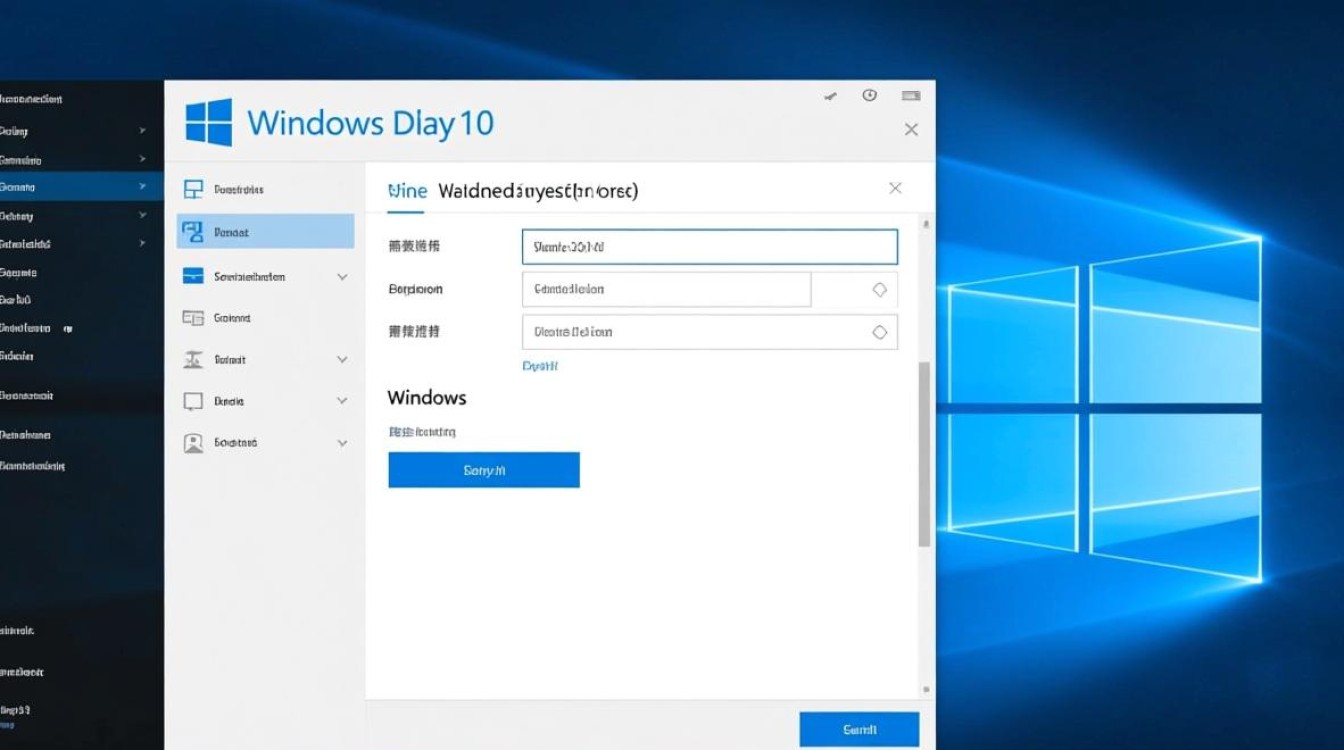The height and width of the screenshot is (750, 1344).
Task: Select the highlighted sidebar item's blue device icon
Action: point(193,232)
